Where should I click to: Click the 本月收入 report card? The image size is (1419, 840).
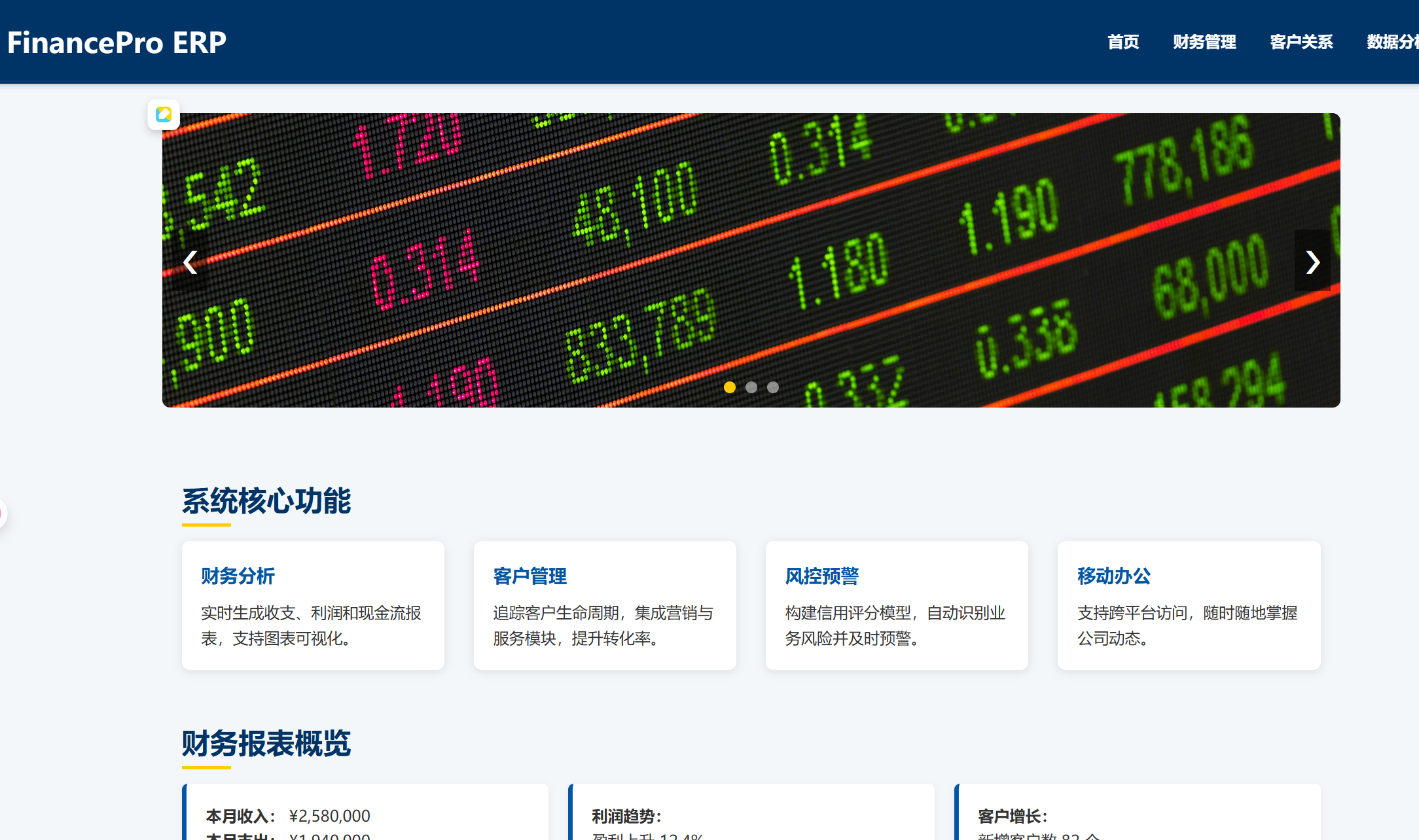[x=365, y=814]
